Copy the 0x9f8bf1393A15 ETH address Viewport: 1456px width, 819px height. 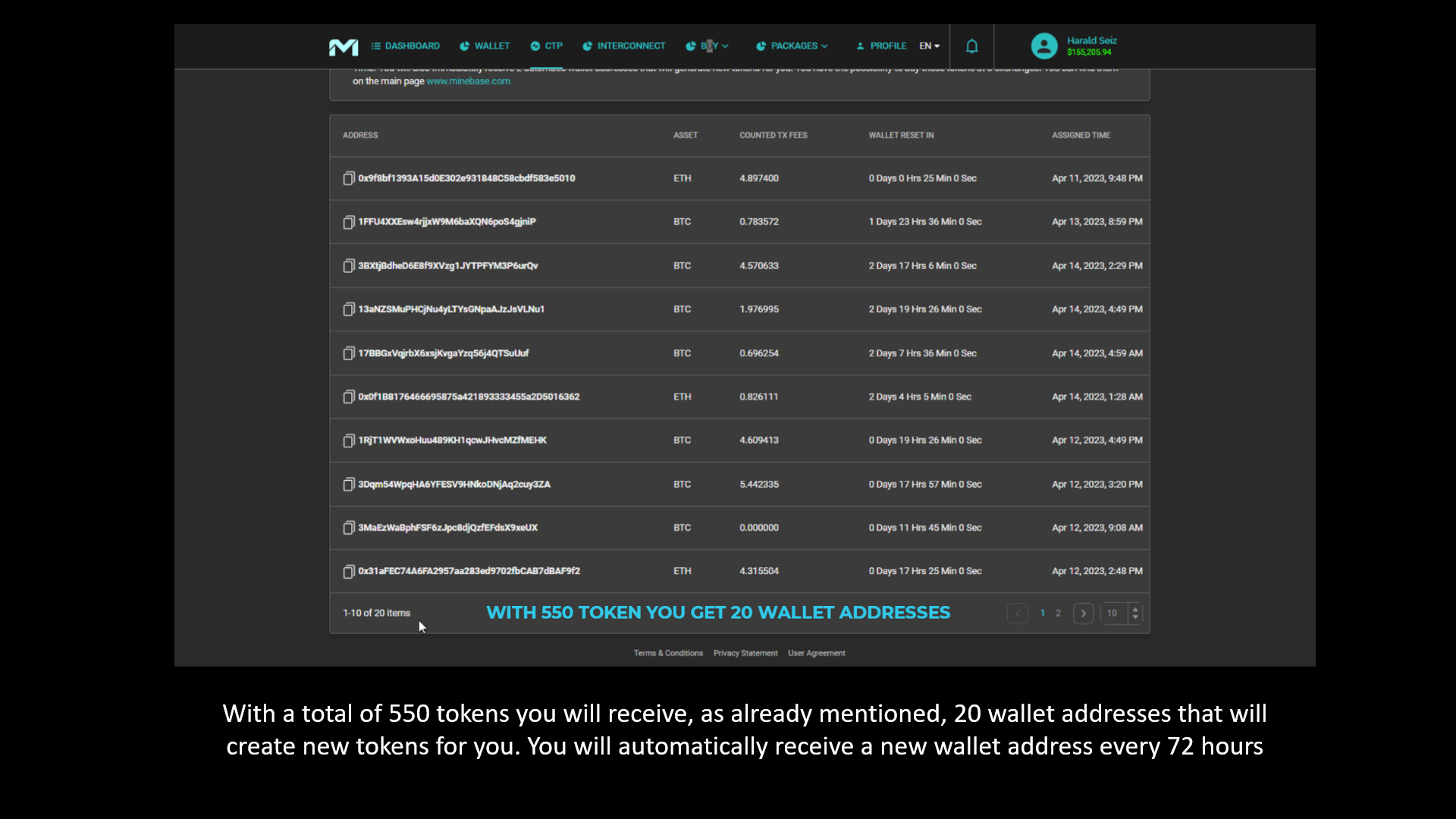point(349,178)
